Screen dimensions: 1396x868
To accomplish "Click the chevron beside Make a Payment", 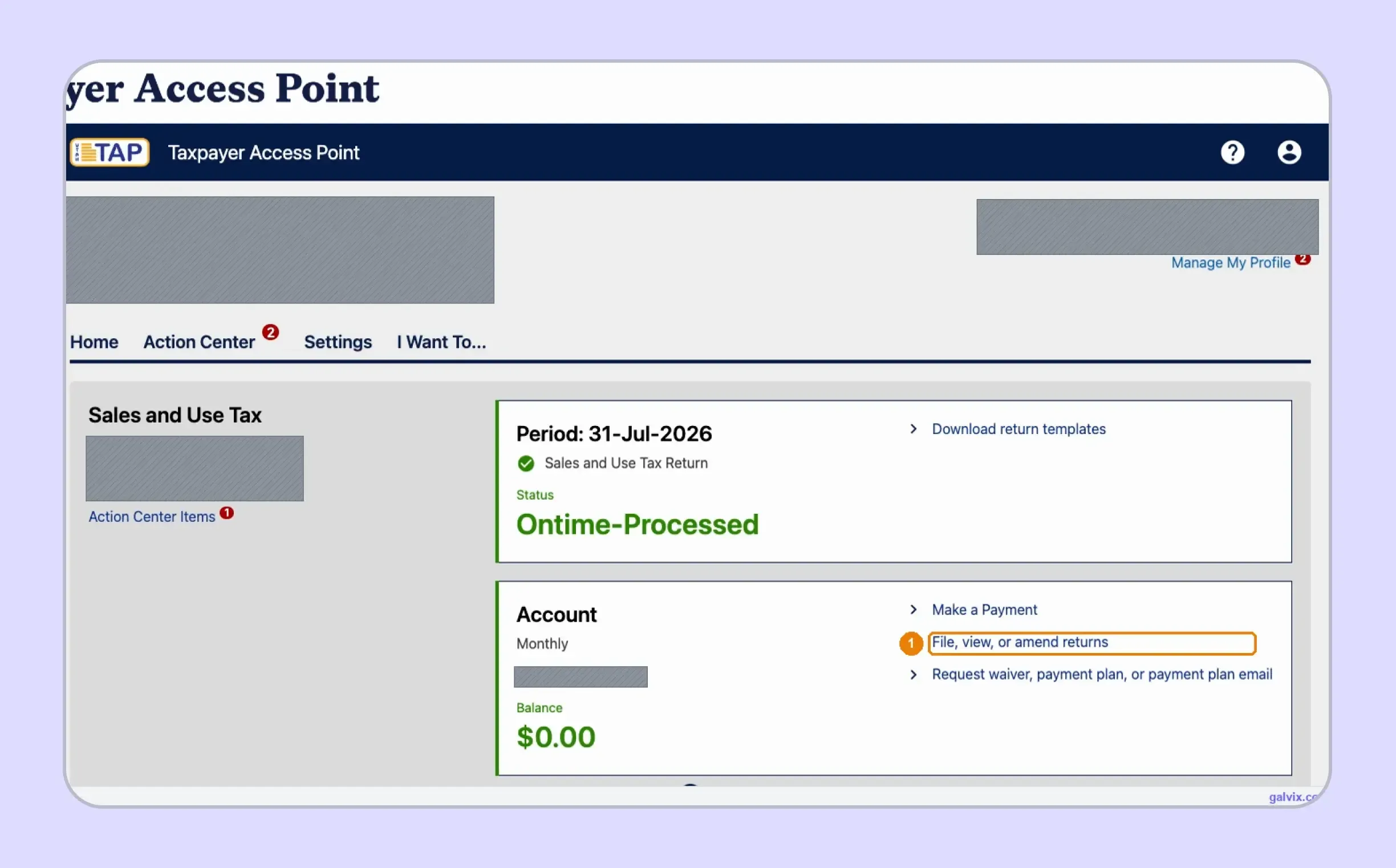I will coord(913,609).
